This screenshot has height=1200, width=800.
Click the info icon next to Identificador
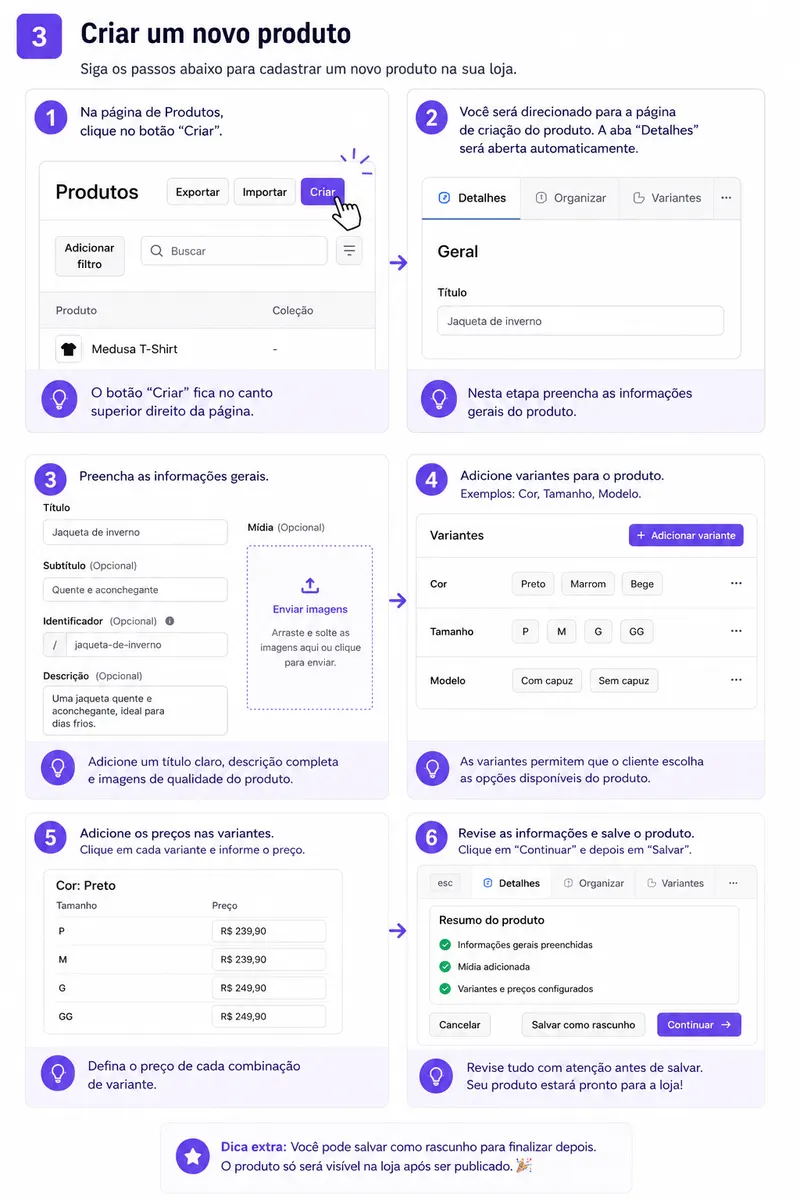[x=169, y=621]
